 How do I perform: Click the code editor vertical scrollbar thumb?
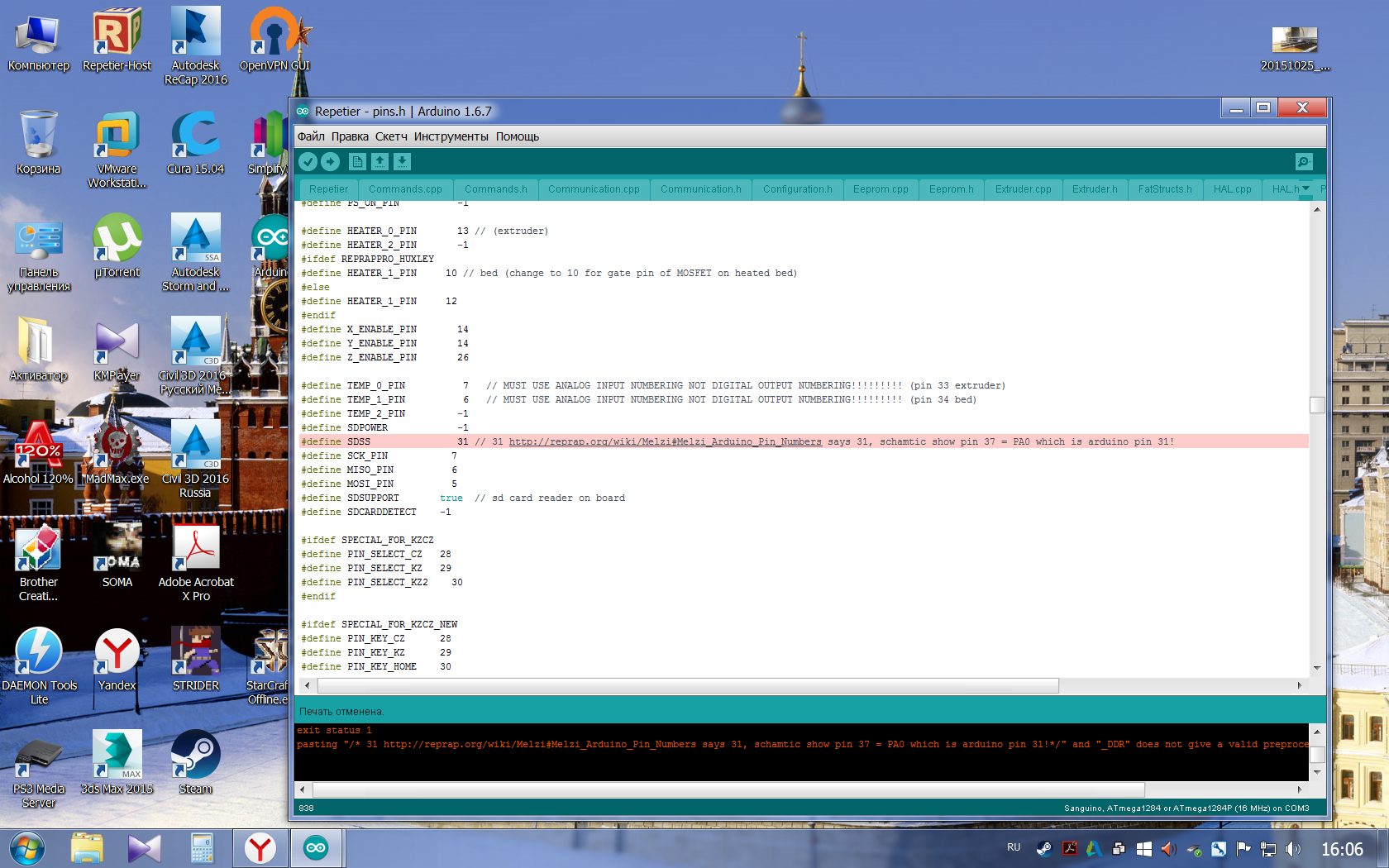[x=1317, y=405]
